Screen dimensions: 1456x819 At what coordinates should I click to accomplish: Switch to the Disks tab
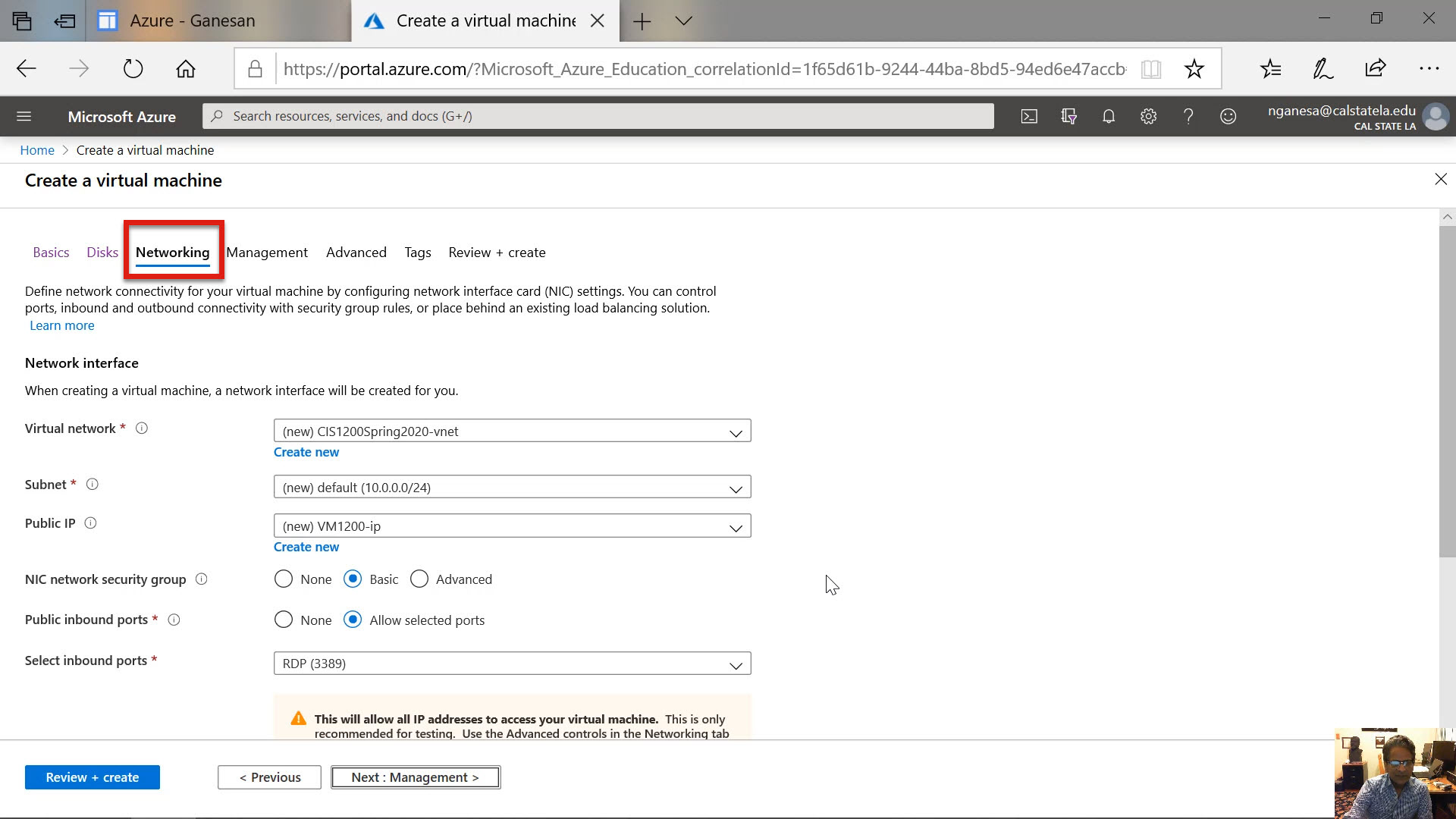pyautogui.click(x=102, y=253)
